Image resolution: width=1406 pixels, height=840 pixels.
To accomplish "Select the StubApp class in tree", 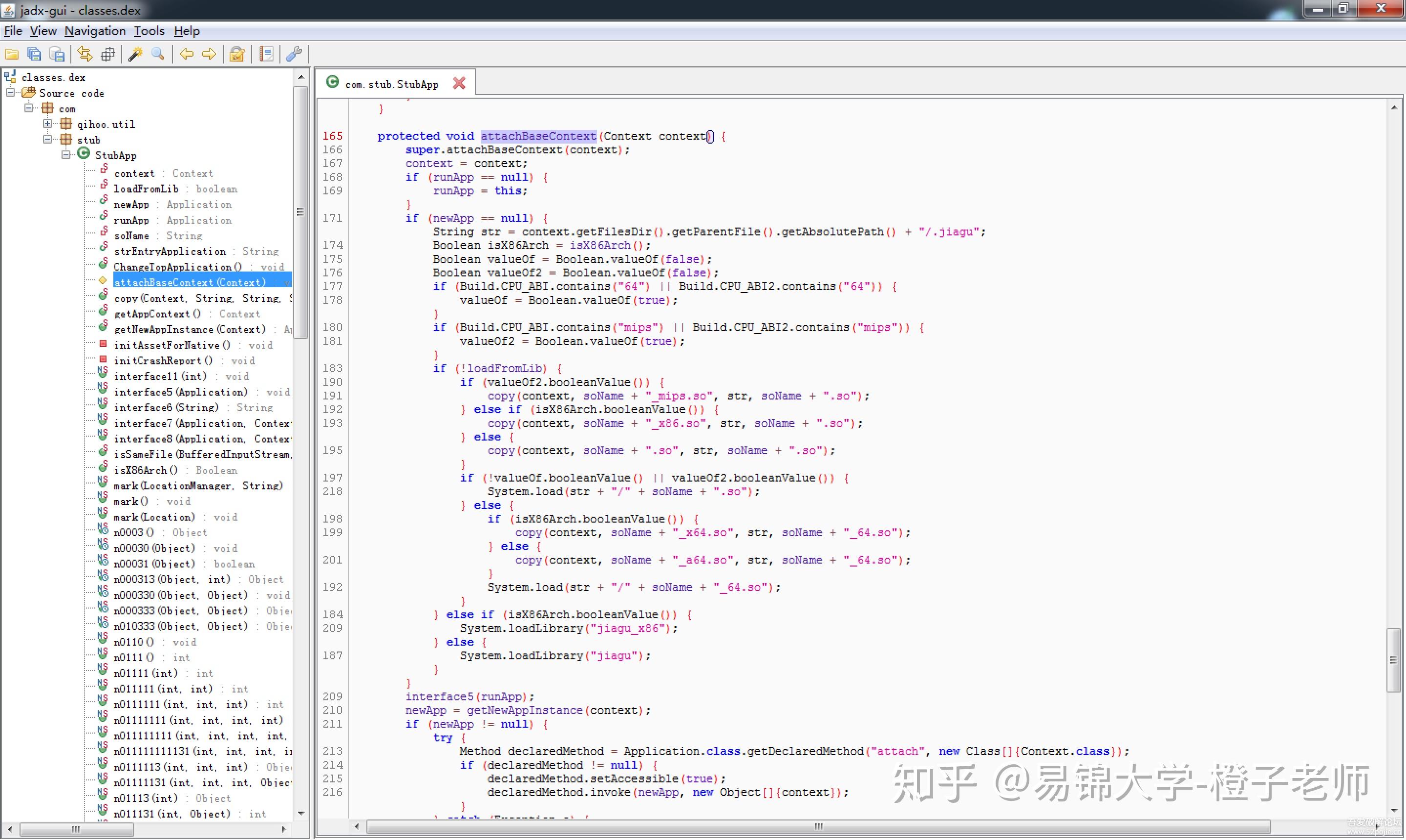I will 115,156.
